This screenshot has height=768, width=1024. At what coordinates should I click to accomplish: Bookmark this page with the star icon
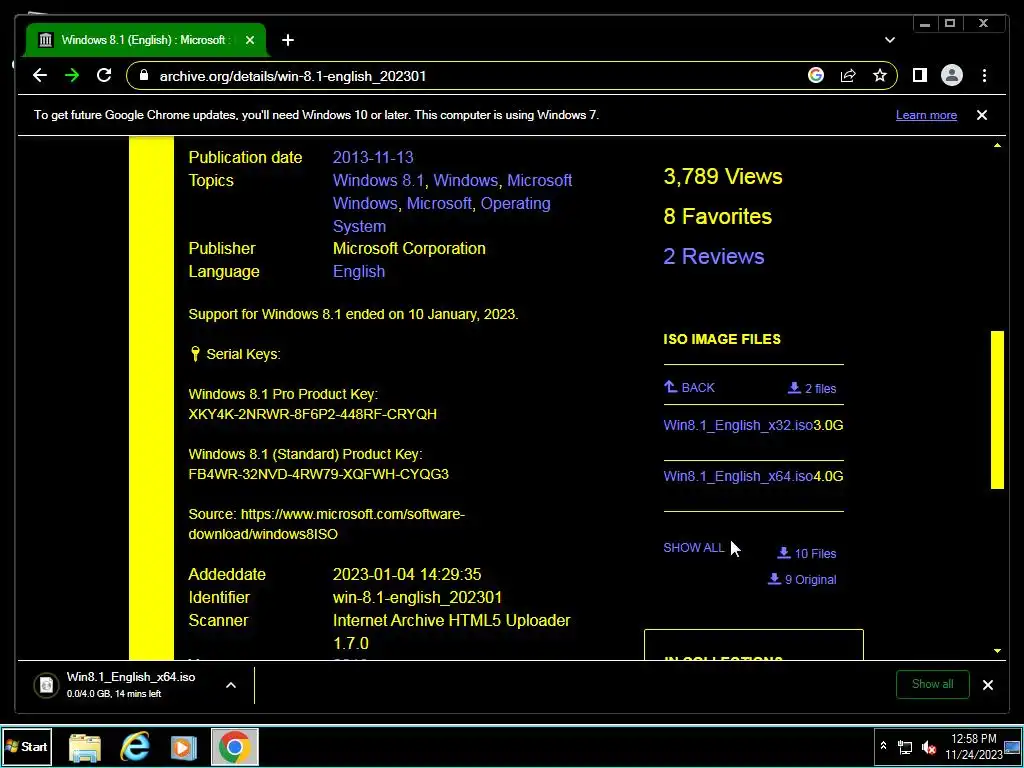click(x=880, y=76)
